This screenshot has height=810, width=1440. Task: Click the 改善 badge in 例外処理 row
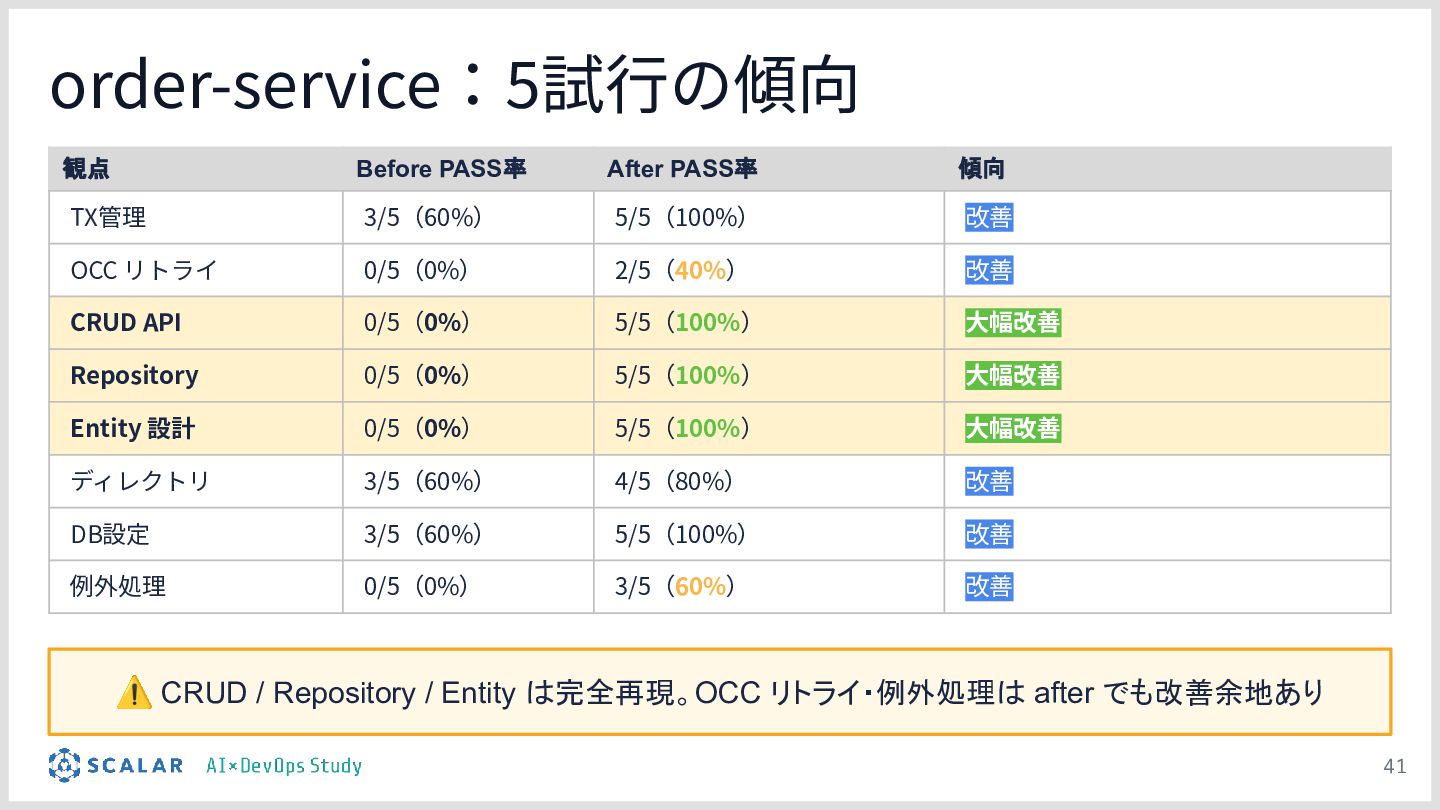[989, 586]
